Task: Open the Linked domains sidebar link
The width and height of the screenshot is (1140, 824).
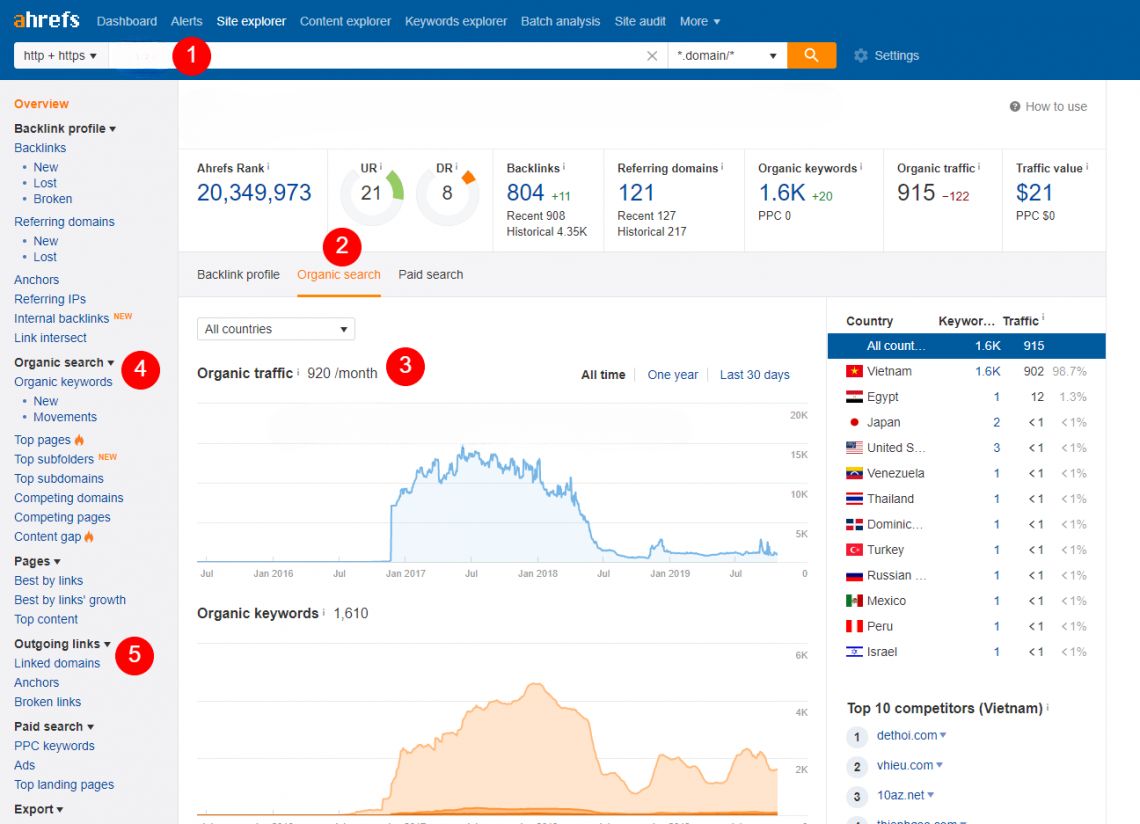Action: pos(57,663)
